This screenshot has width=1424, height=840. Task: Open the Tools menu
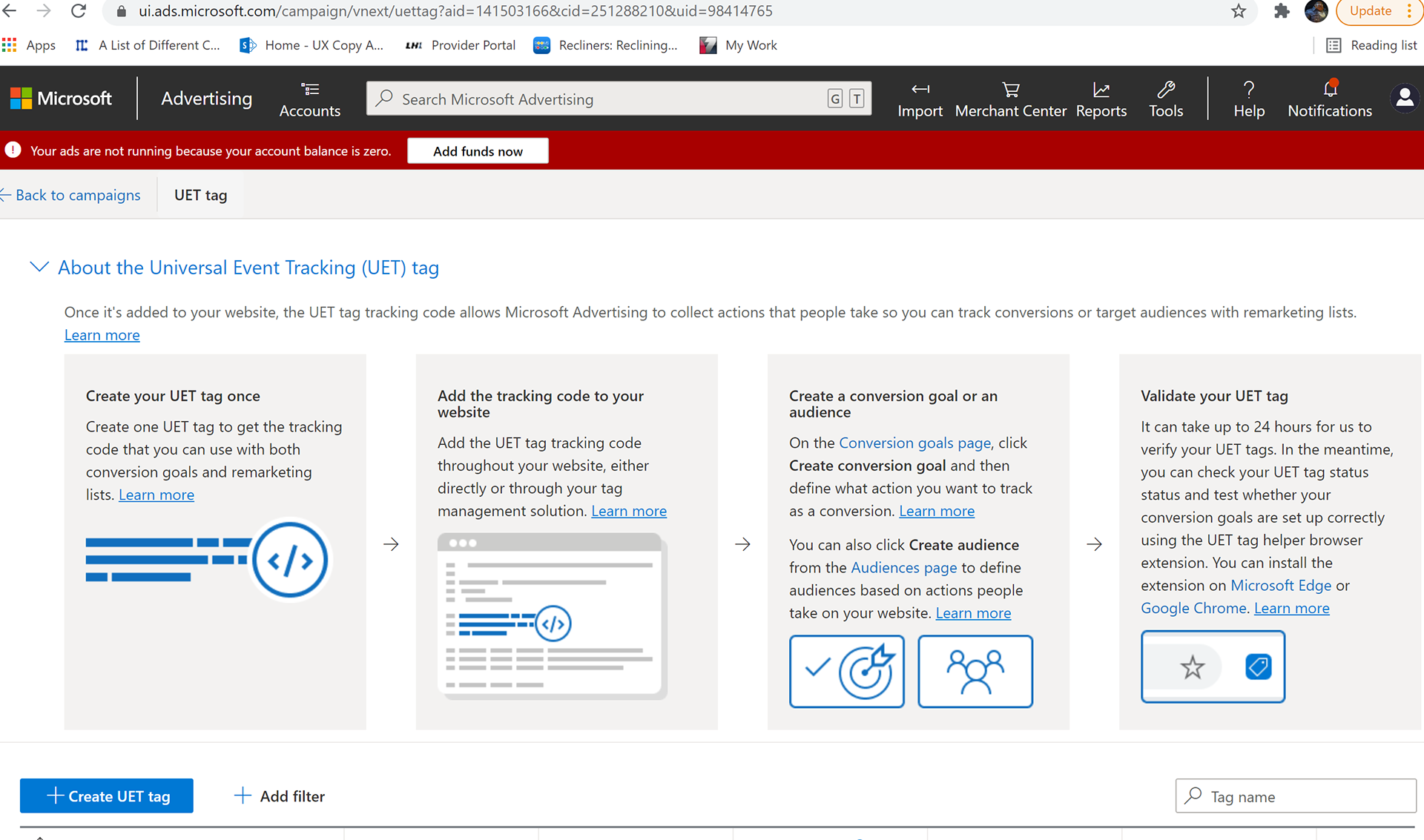pos(1166,99)
